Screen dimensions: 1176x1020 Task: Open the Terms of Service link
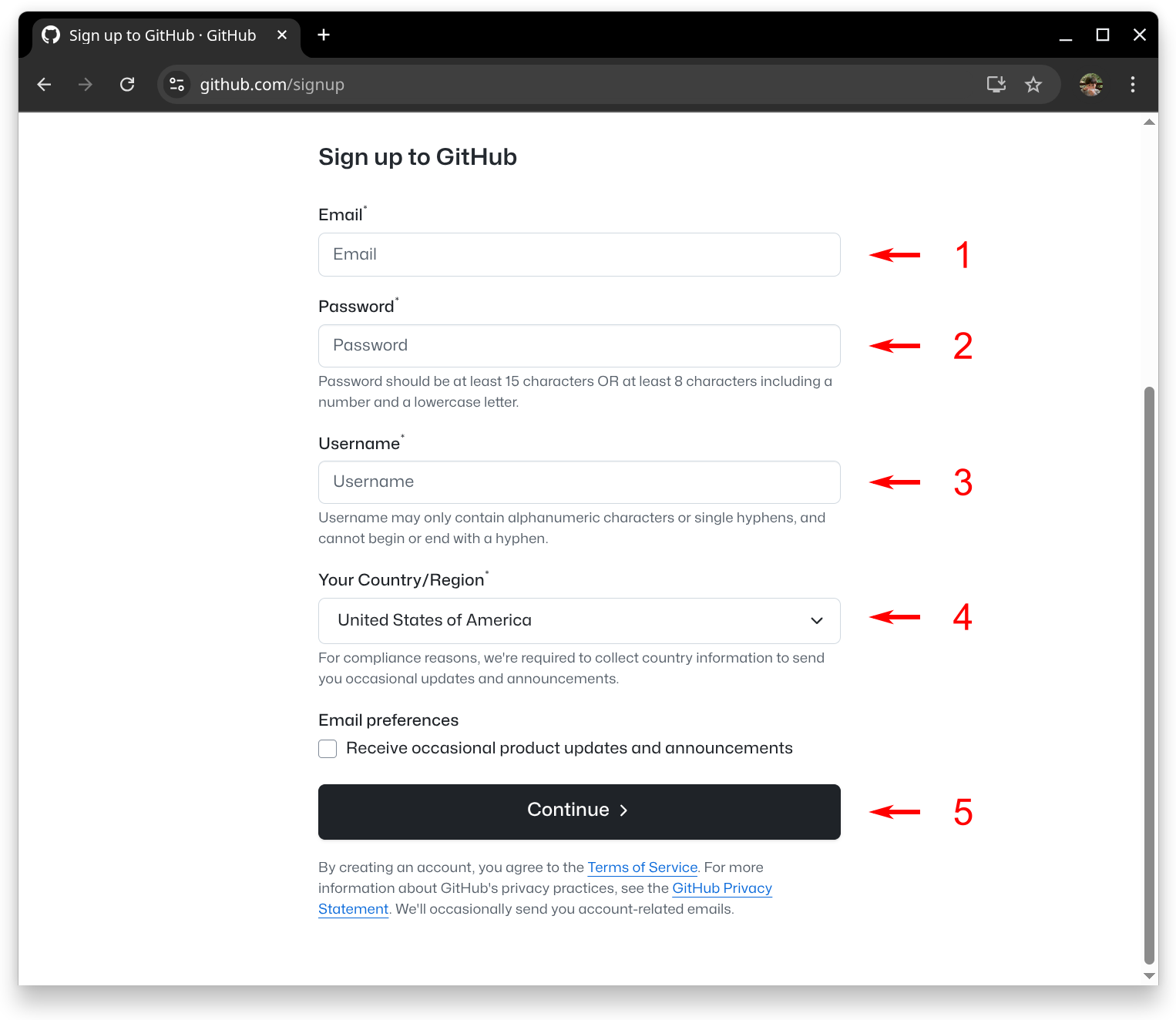pos(643,867)
